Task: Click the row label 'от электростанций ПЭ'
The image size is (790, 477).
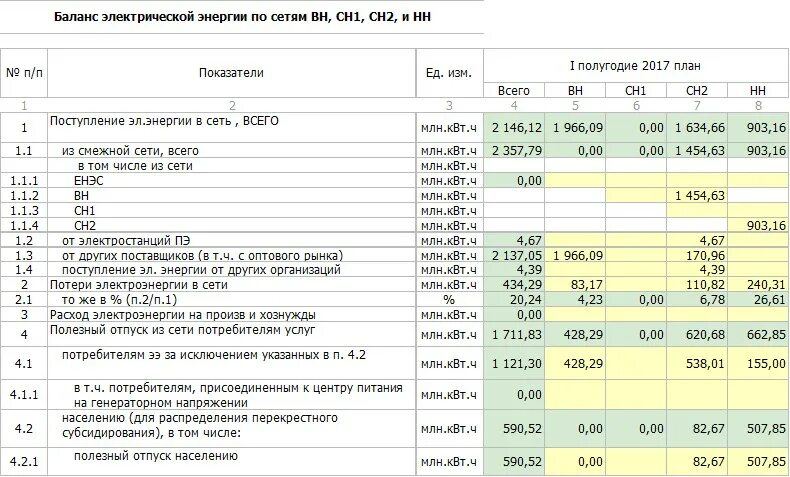Action: coord(126,240)
